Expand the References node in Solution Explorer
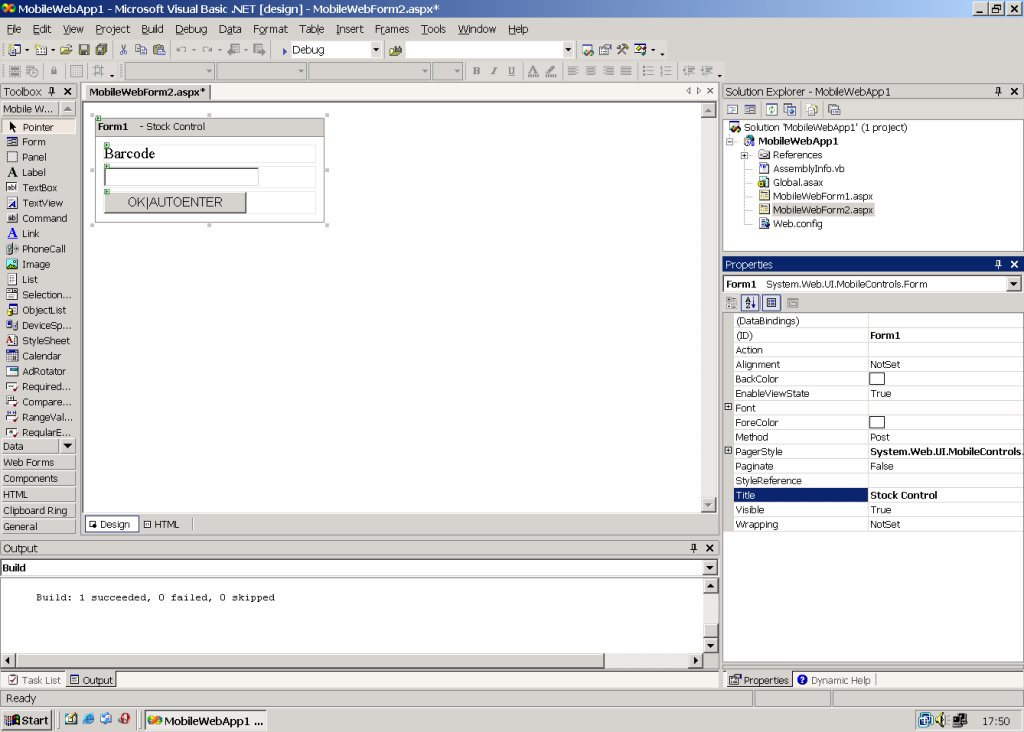 744,155
